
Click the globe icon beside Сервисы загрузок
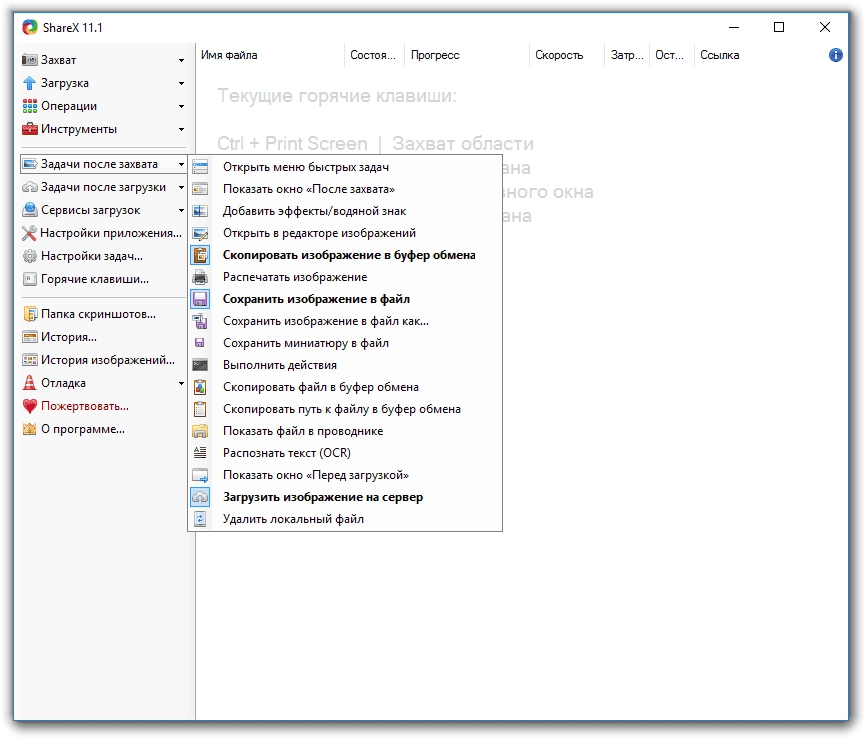[x=29, y=210]
